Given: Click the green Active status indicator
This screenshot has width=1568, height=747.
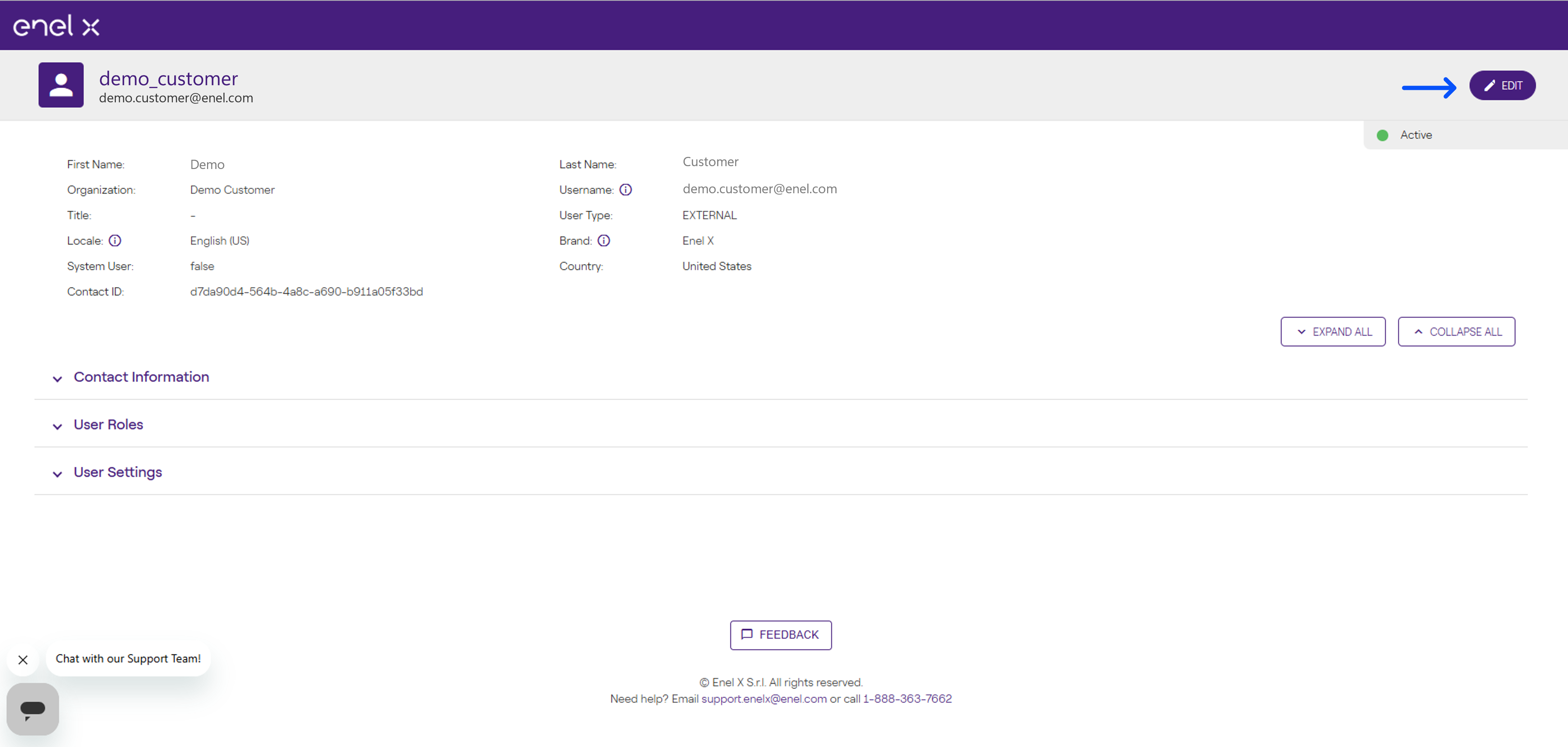Looking at the screenshot, I should point(1382,135).
